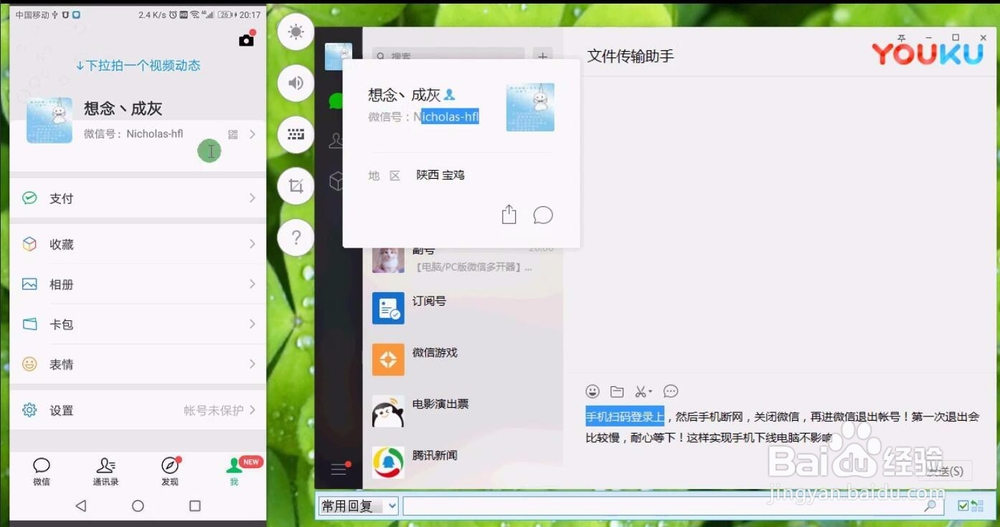
Task: Click the crop screenshot icon on the mirror toolbar
Action: [296, 186]
